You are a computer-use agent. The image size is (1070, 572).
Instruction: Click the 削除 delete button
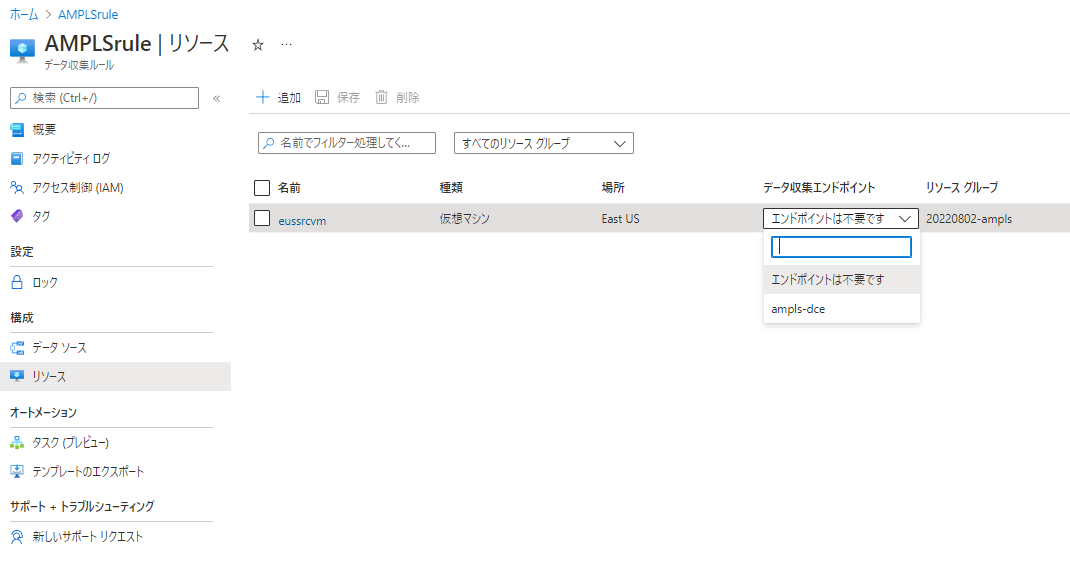[x=396, y=98]
